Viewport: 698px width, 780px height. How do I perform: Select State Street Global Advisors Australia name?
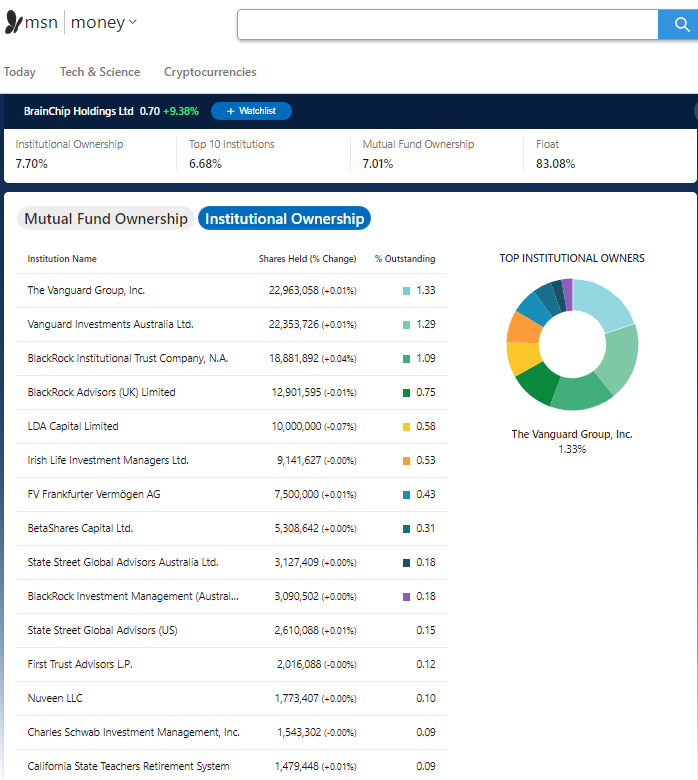(x=123, y=562)
